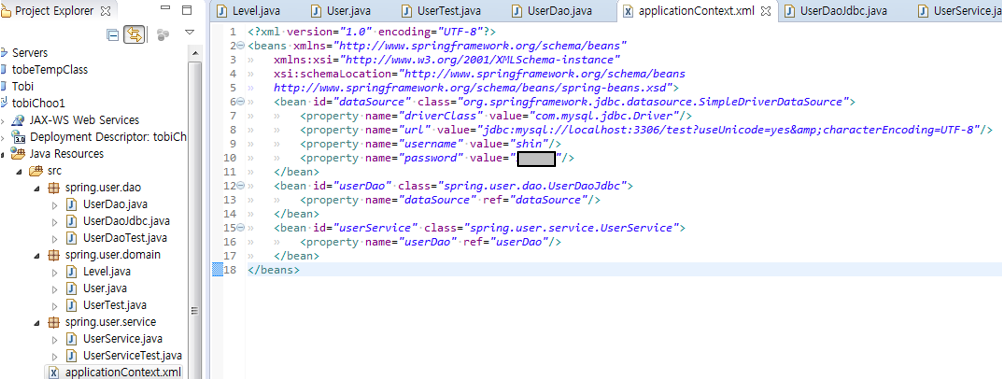The image size is (1002, 379).
Task: Click applicationContext.xml file icon in tree
Action: point(54,372)
